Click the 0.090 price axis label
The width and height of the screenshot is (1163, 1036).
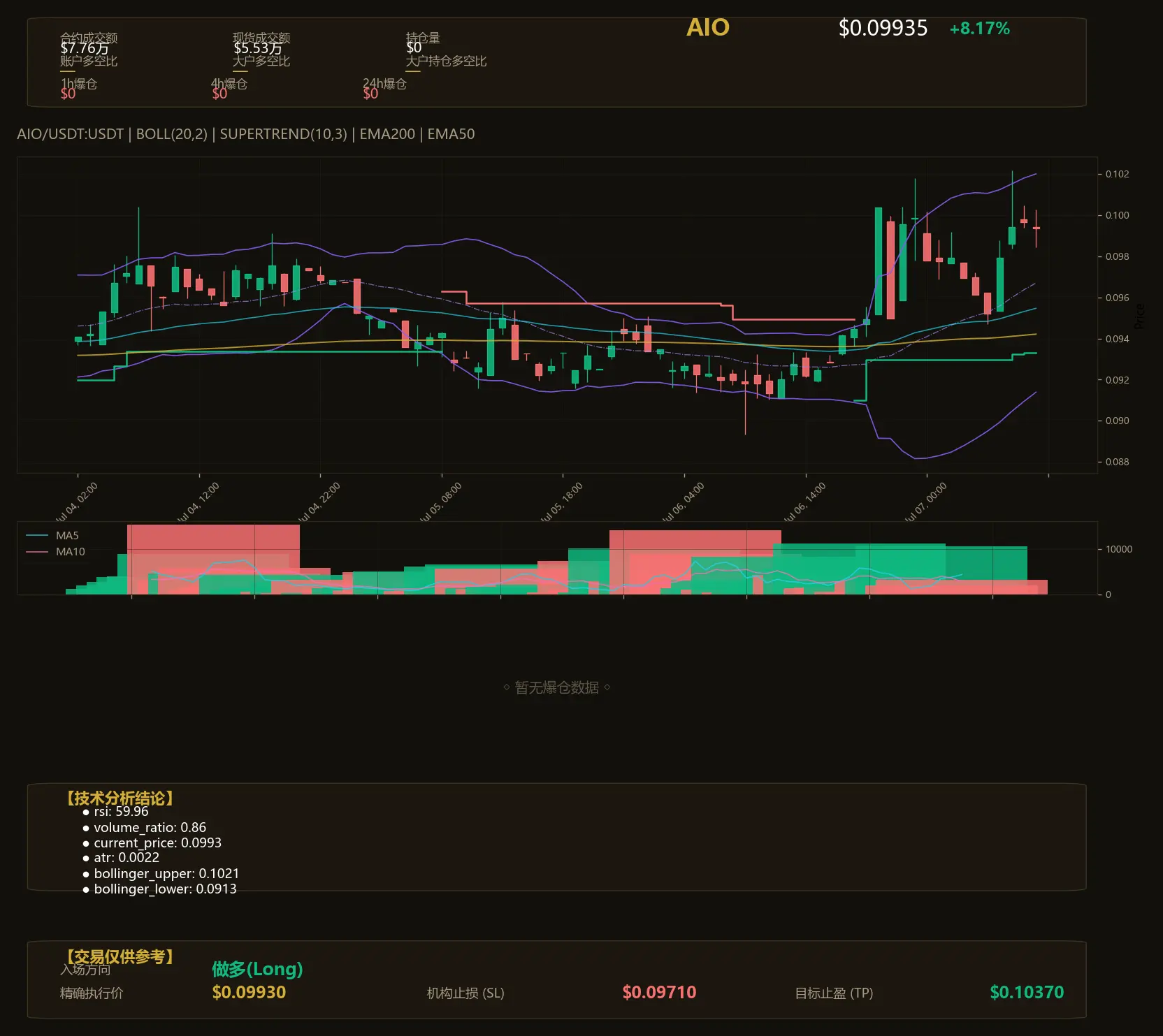pos(1117,421)
